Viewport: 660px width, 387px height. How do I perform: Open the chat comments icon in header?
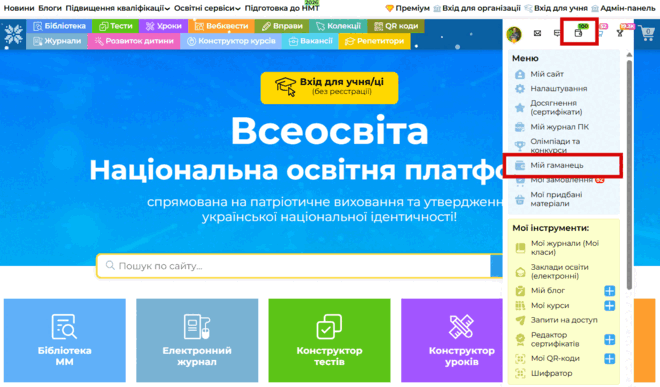[x=556, y=33]
